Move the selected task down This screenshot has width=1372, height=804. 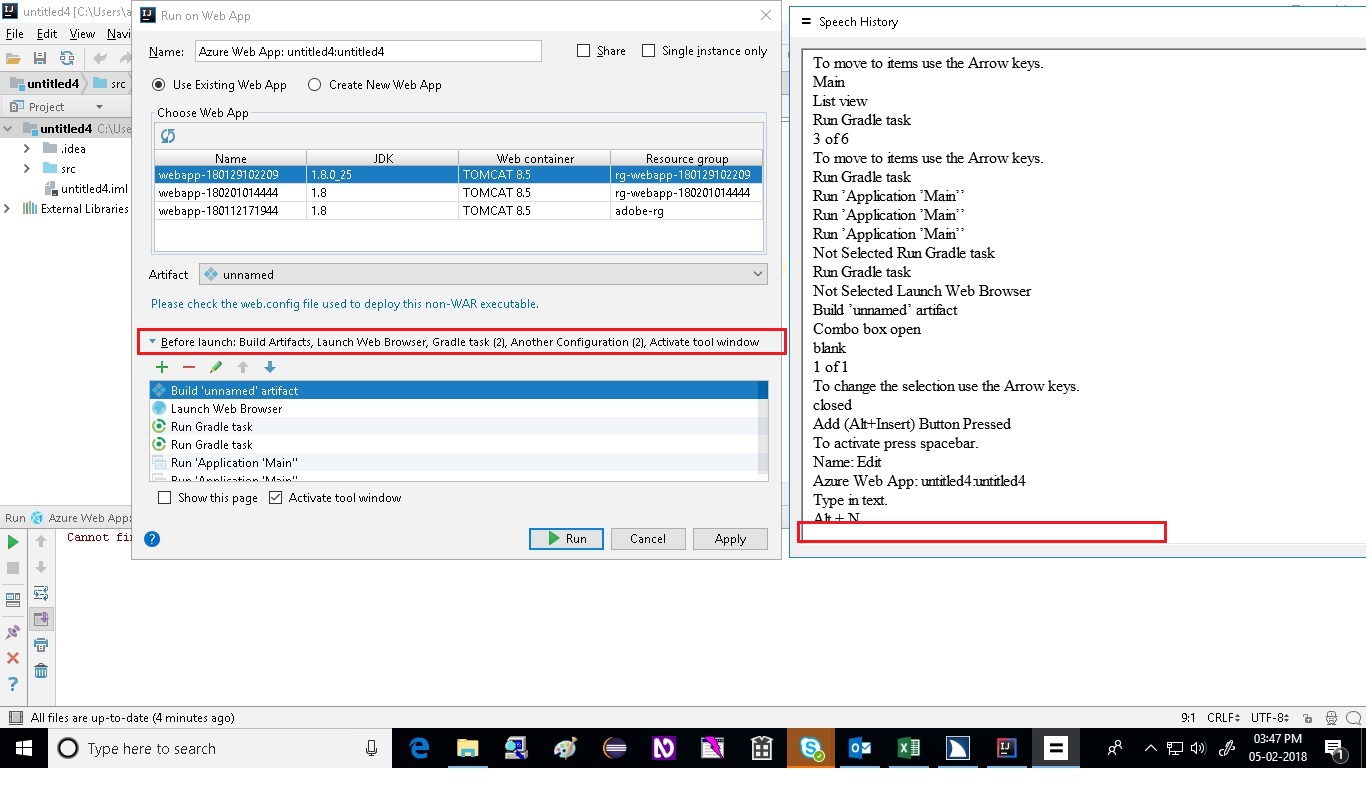pyautogui.click(x=268, y=367)
